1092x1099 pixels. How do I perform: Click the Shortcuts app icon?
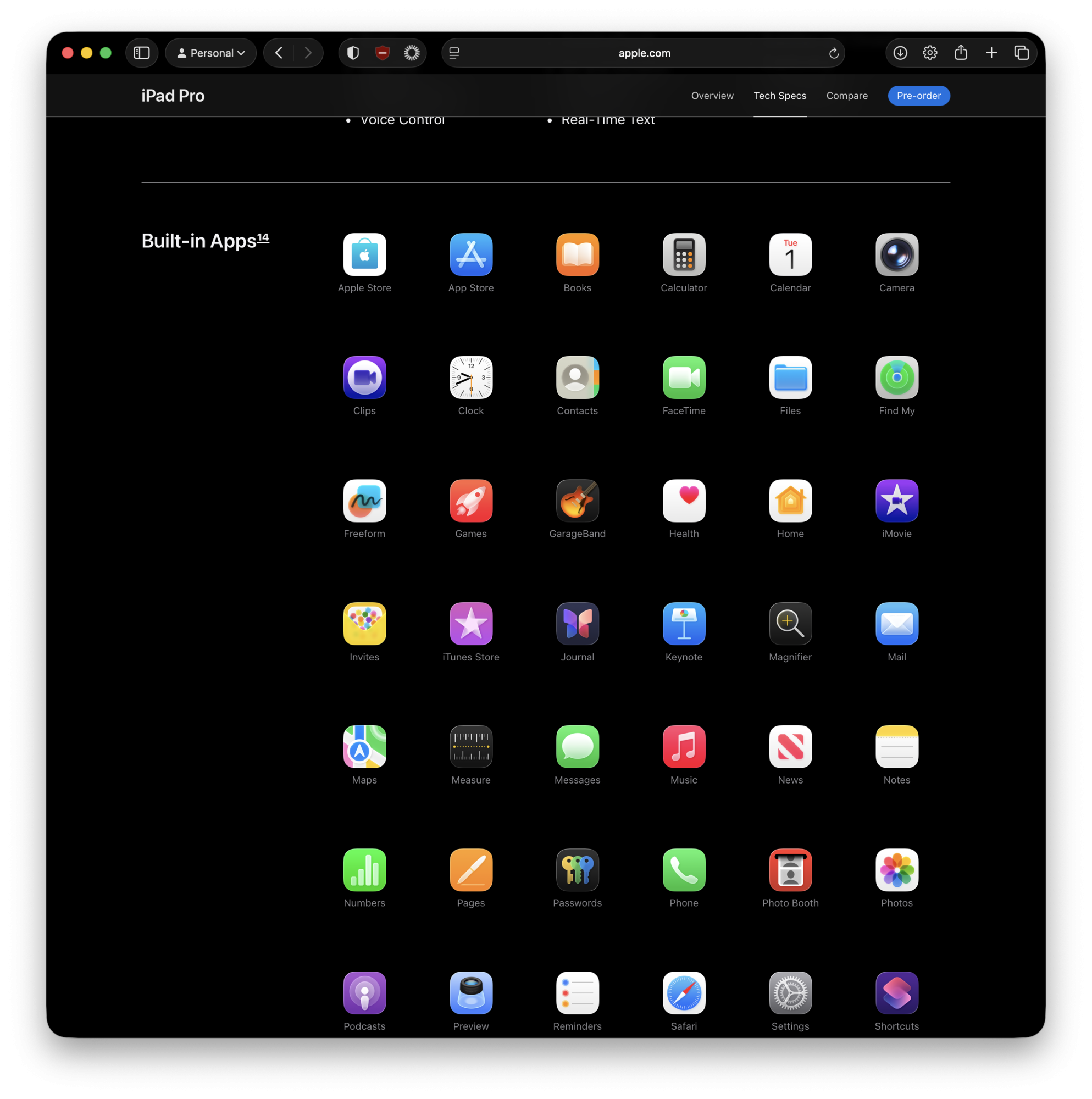[896, 992]
